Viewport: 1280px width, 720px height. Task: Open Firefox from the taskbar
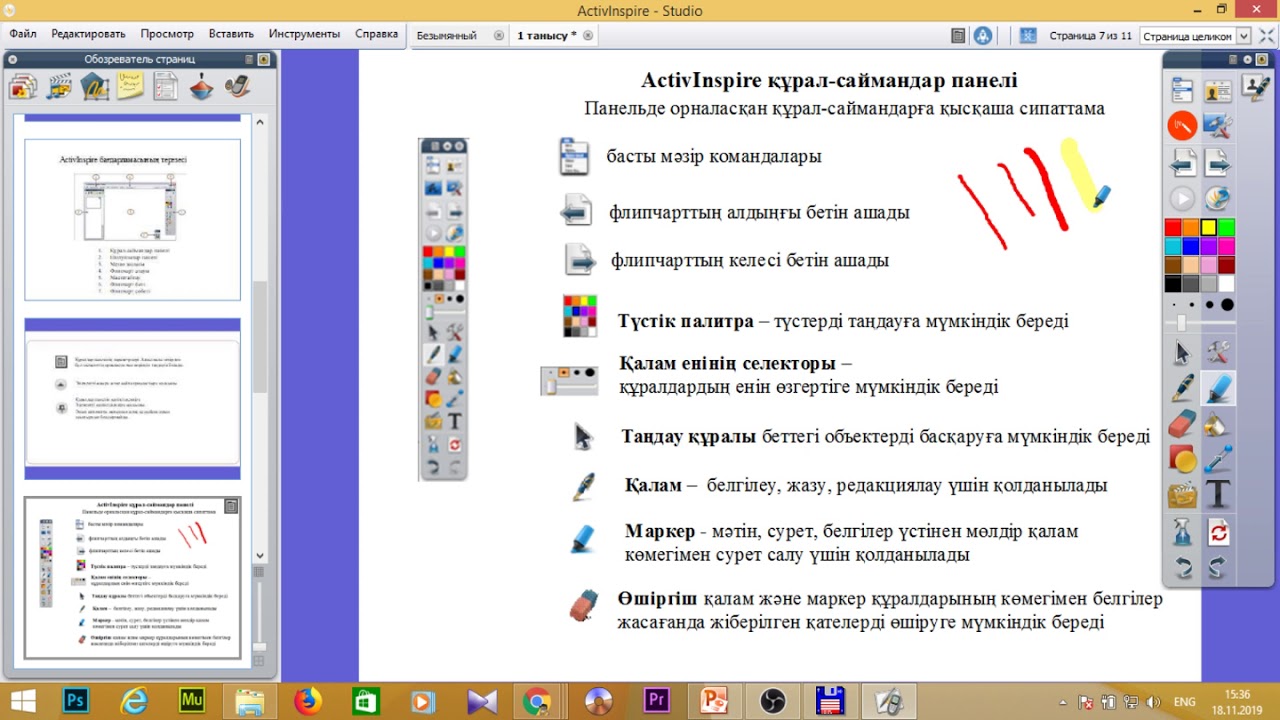click(307, 700)
